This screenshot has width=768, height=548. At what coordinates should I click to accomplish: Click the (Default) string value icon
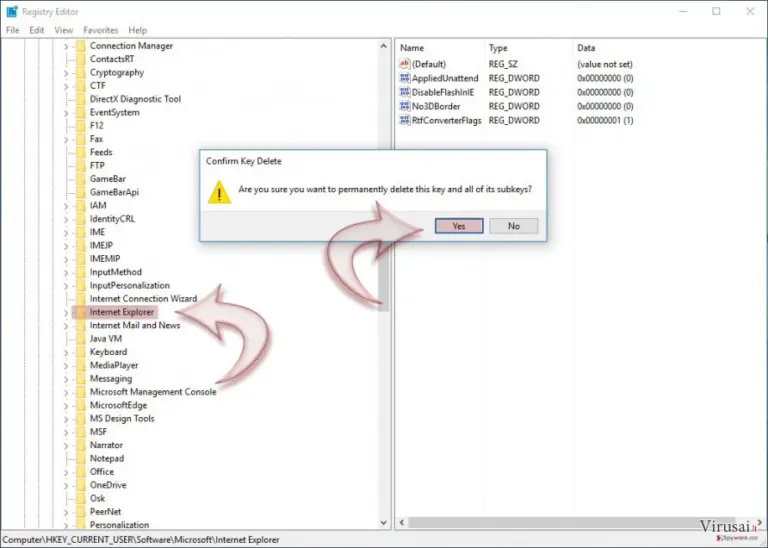pyautogui.click(x=405, y=64)
